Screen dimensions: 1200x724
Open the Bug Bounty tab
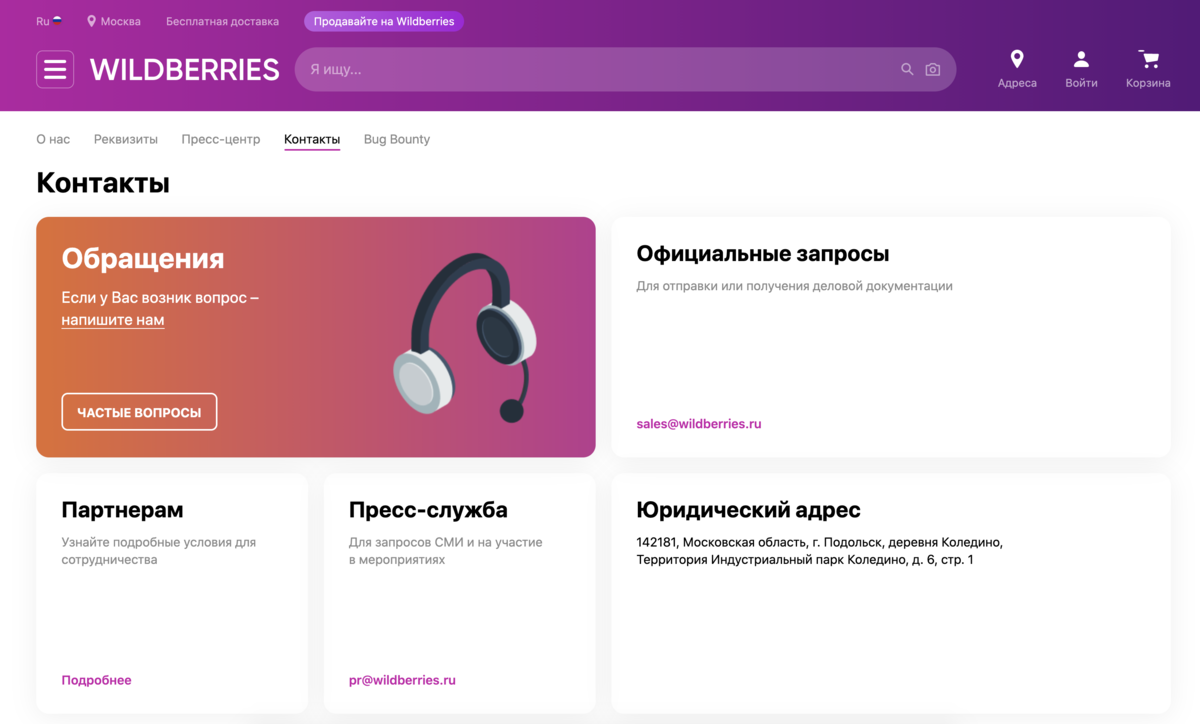[397, 139]
